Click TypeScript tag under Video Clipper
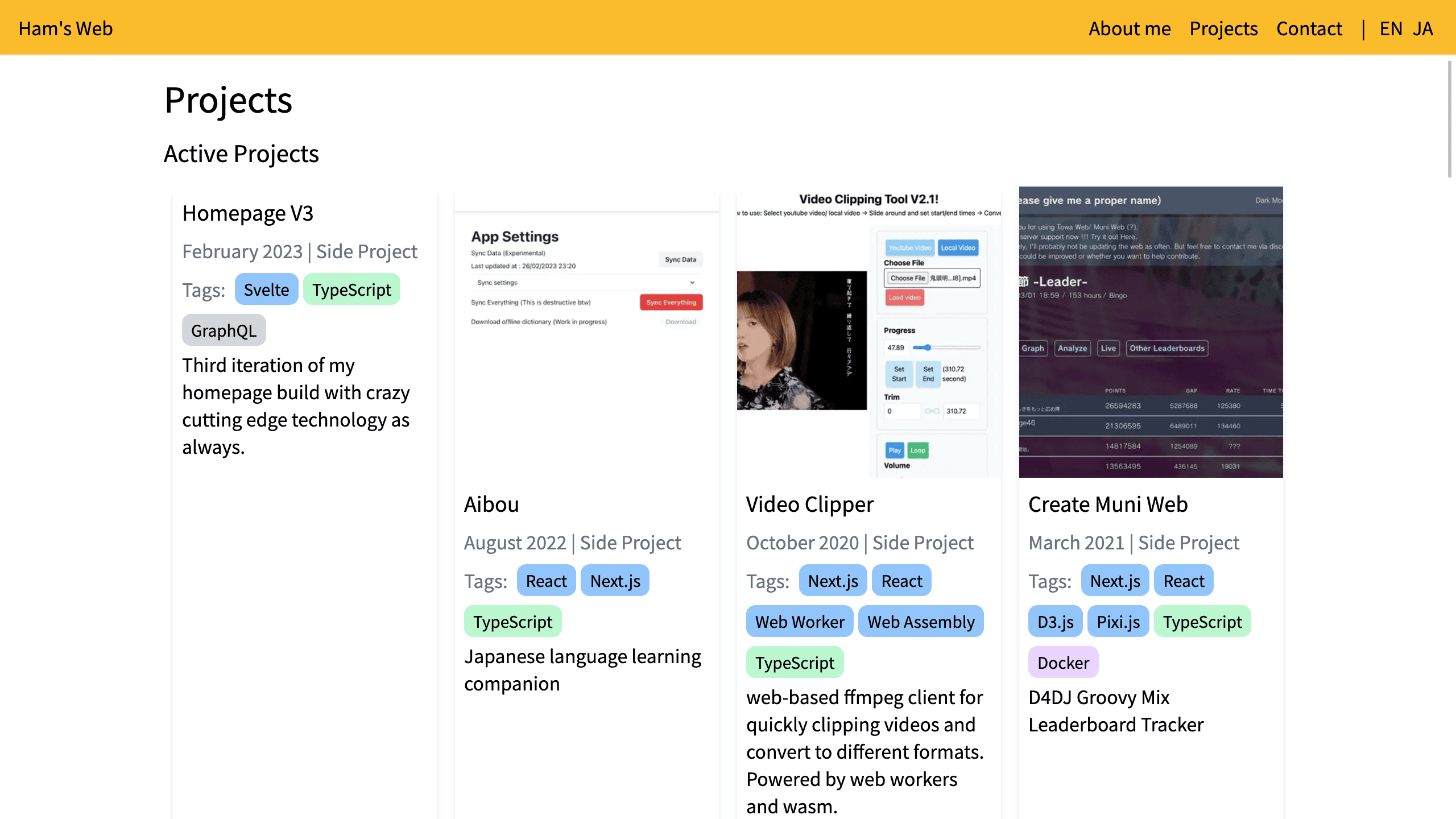 [x=795, y=663]
